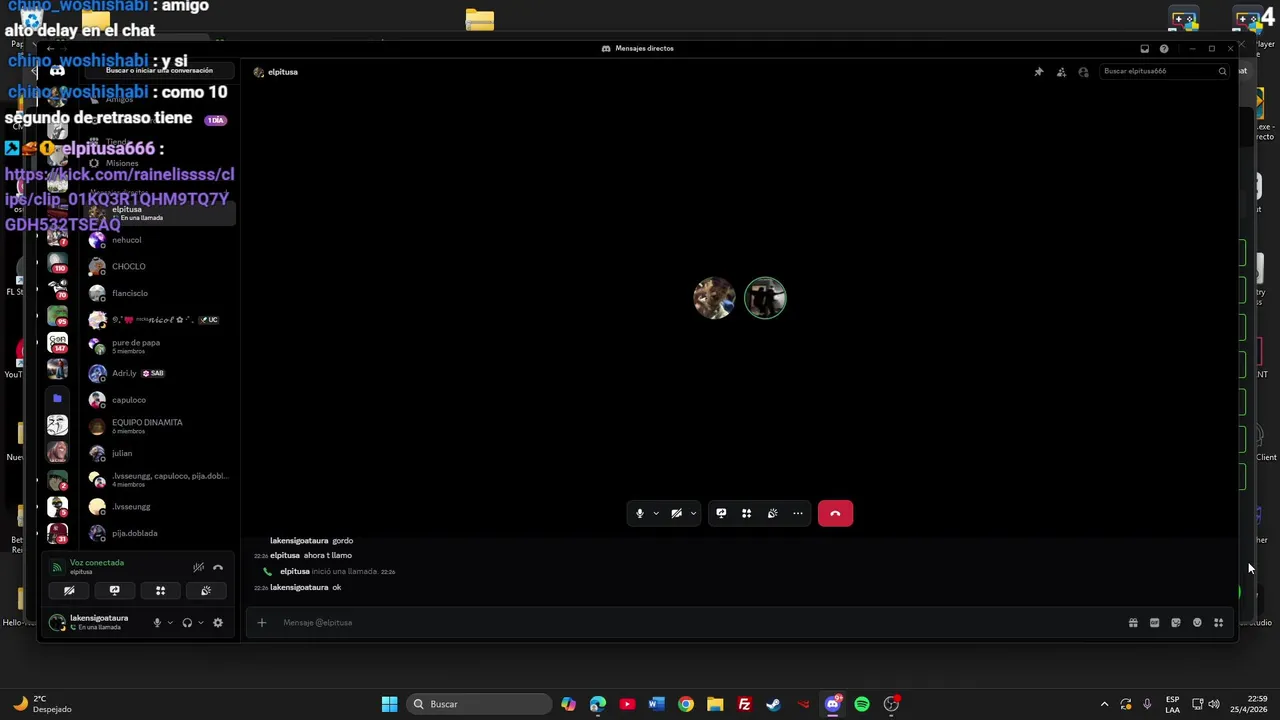The width and height of the screenshot is (1280, 720).
Task: Add friends to DM icon in header
Action: click(1061, 72)
